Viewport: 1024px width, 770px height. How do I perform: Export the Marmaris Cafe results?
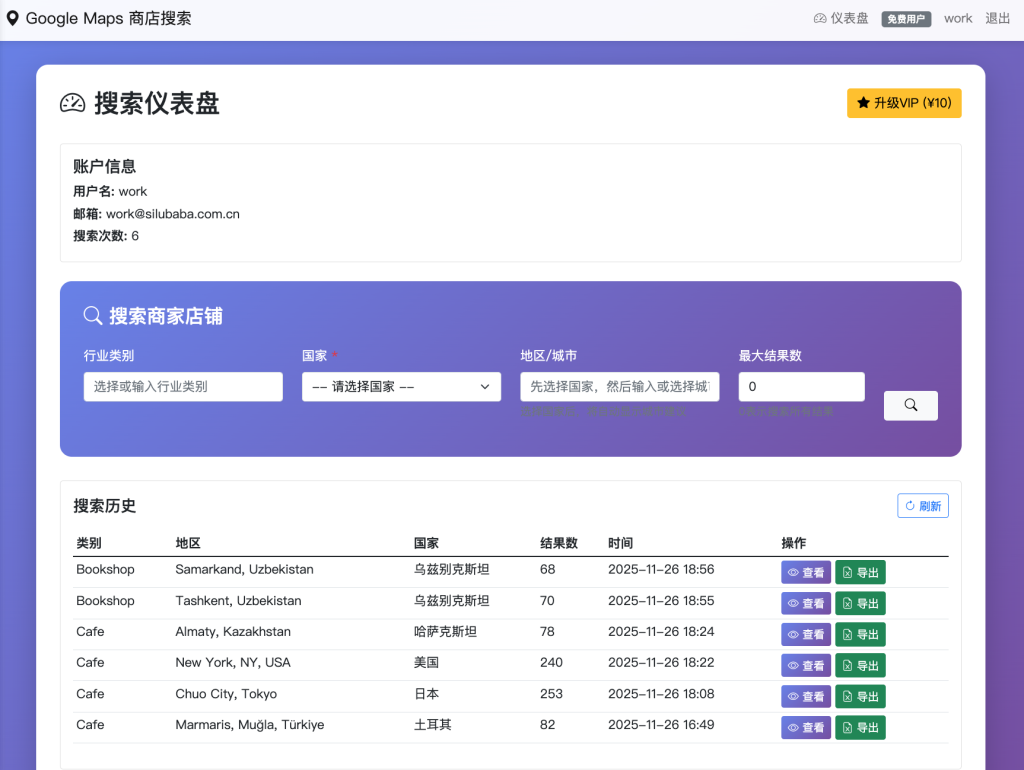[x=860, y=727]
